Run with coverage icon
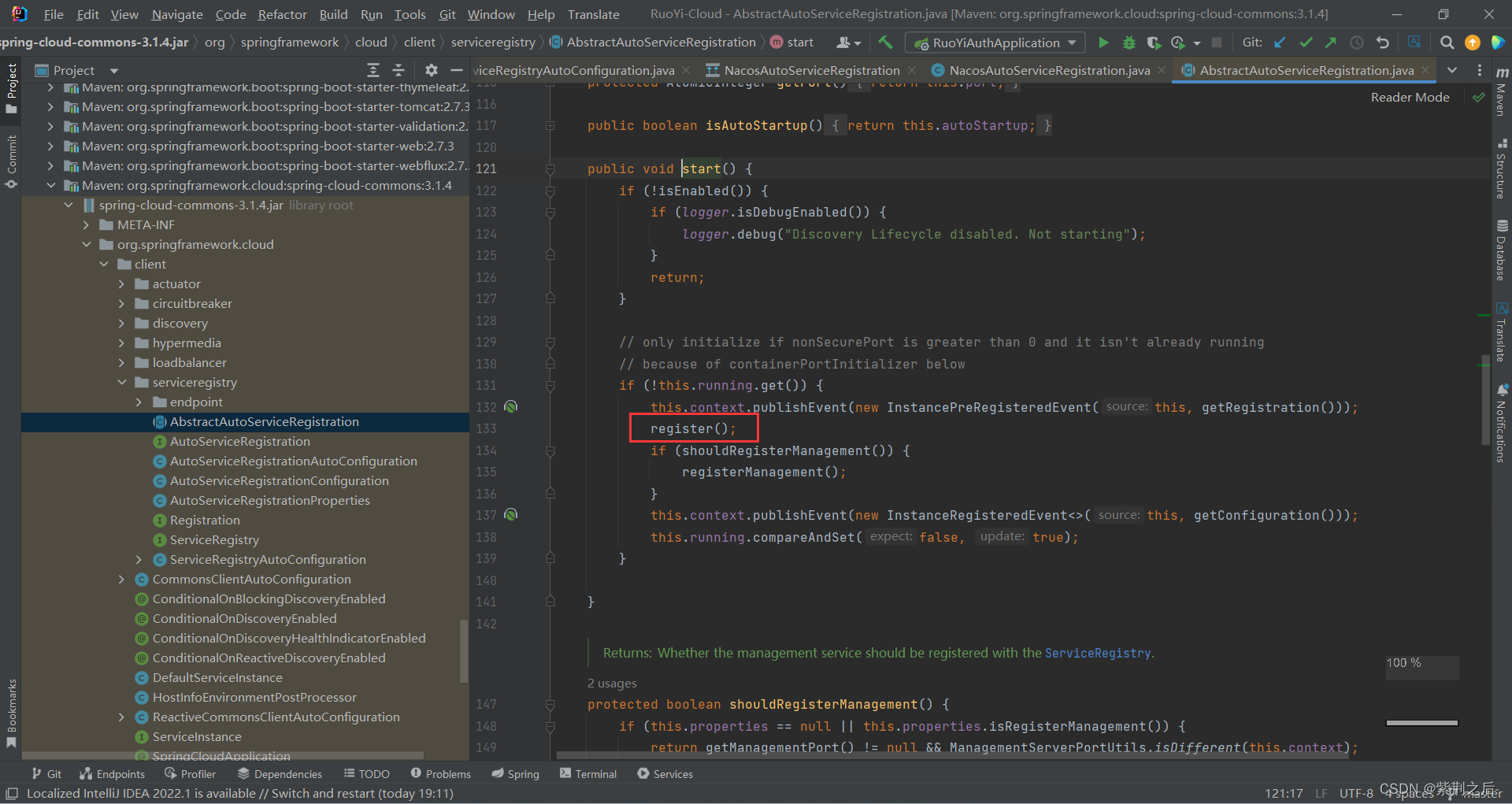 point(1154,43)
